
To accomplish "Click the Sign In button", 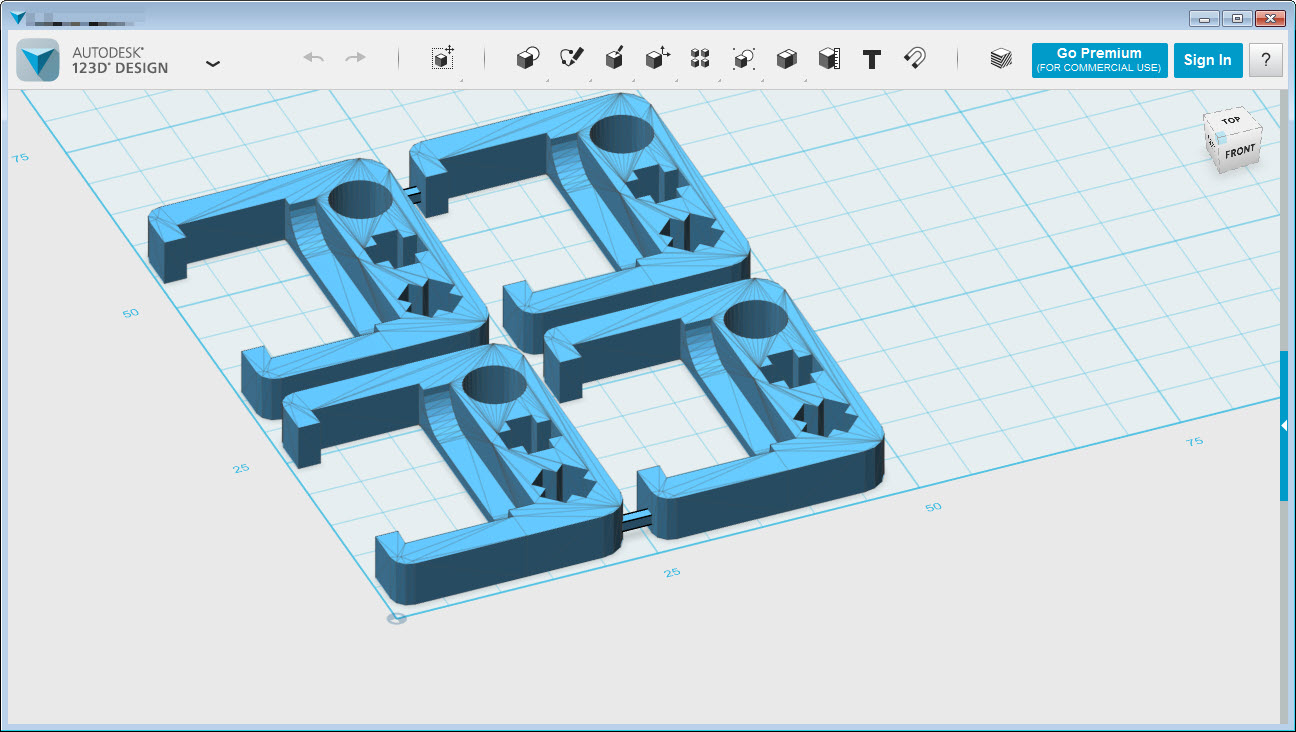I will click(x=1207, y=60).
